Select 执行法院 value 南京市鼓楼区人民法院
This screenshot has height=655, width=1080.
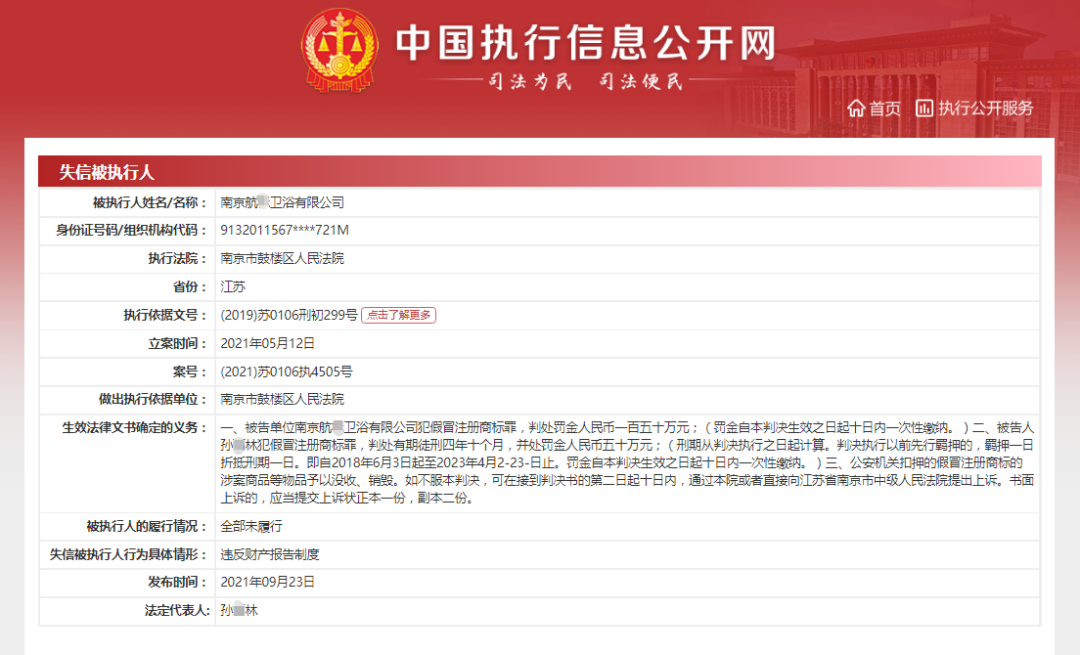[282, 259]
